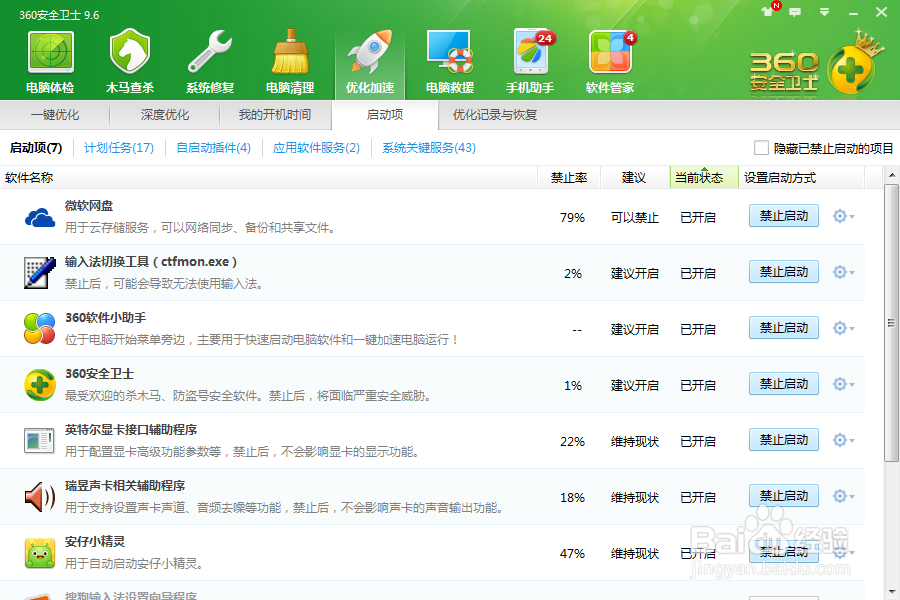Open 电脑清理 broom icon
This screenshot has height=600, width=900.
[290, 52]
